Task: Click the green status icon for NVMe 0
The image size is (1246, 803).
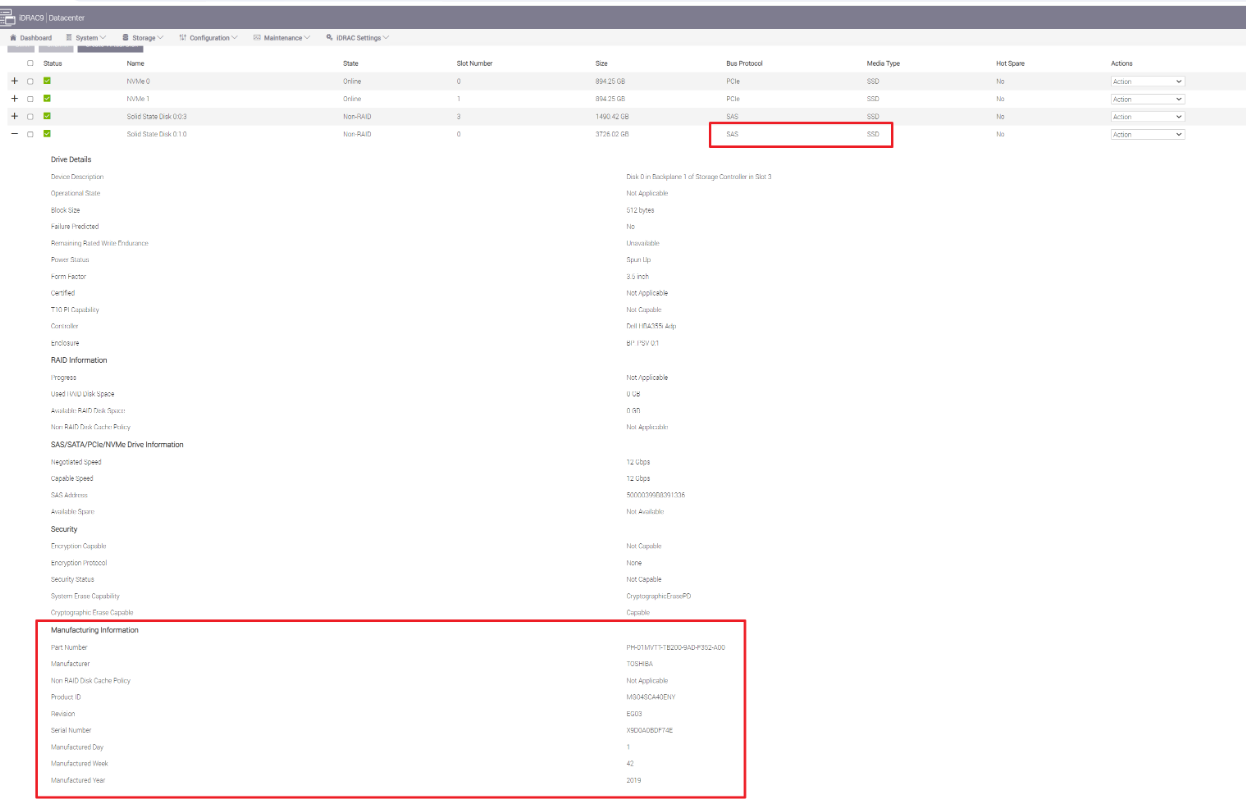Action: click(x=47, y=80)
